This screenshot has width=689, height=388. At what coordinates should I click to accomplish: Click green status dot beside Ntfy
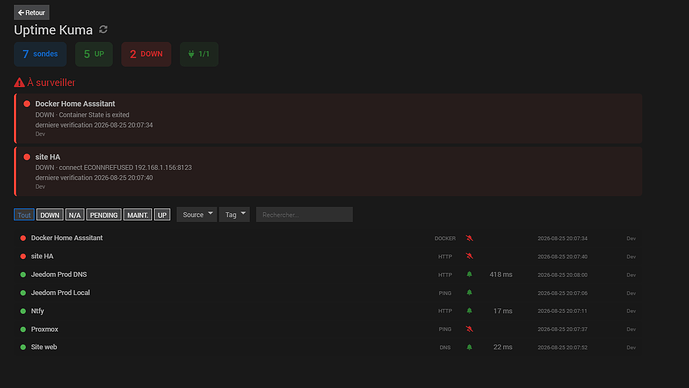pos(23,311)
